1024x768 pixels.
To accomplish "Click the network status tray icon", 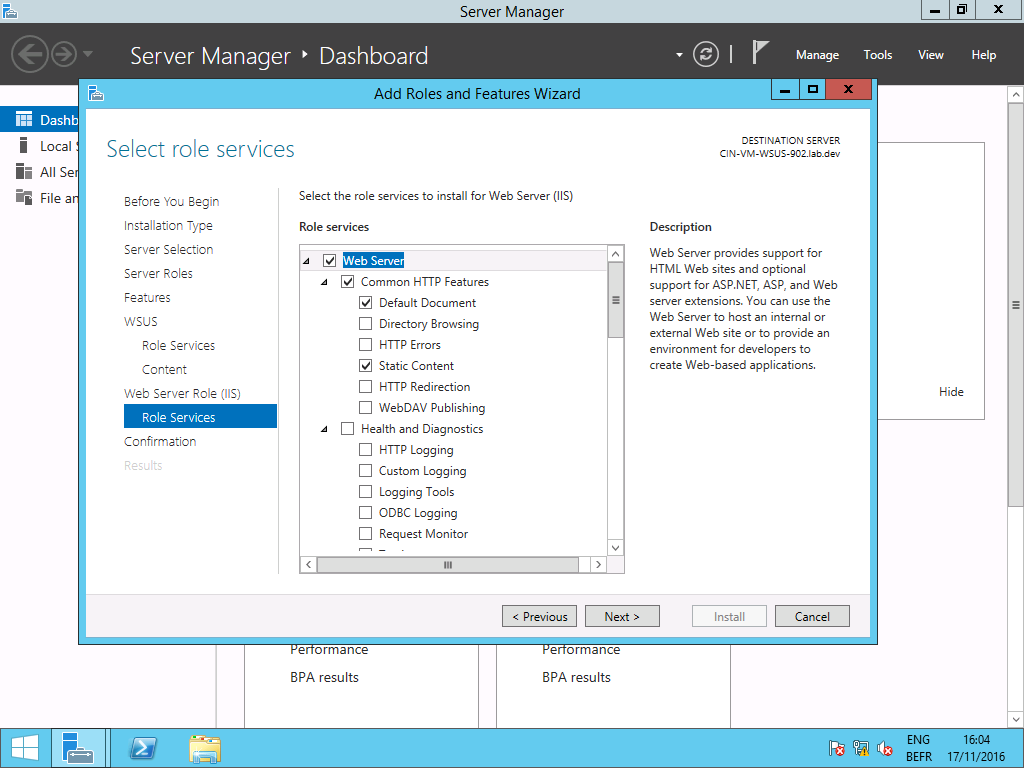I will 861,748.
